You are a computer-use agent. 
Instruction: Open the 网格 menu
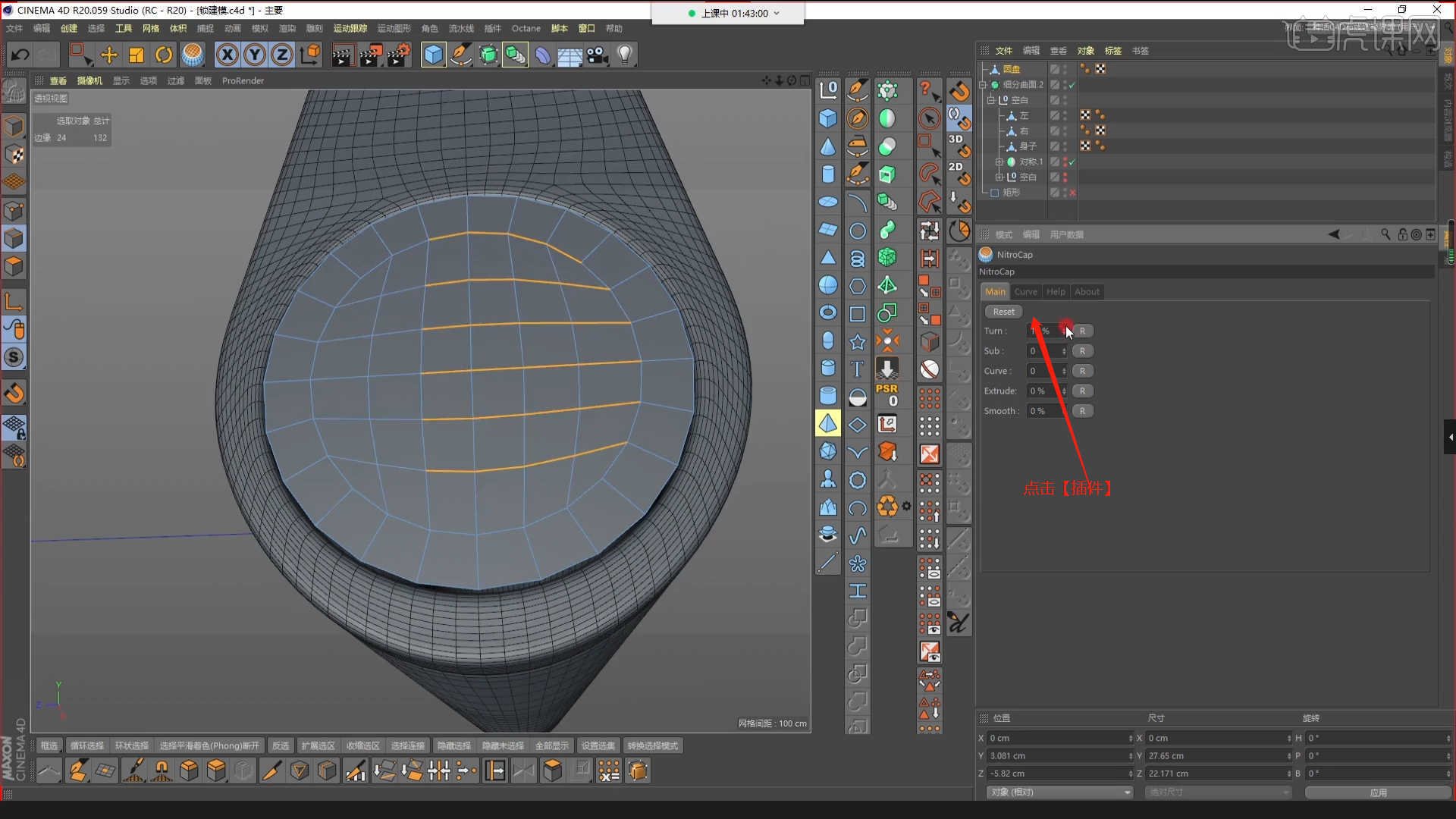[x=151, y=28]
